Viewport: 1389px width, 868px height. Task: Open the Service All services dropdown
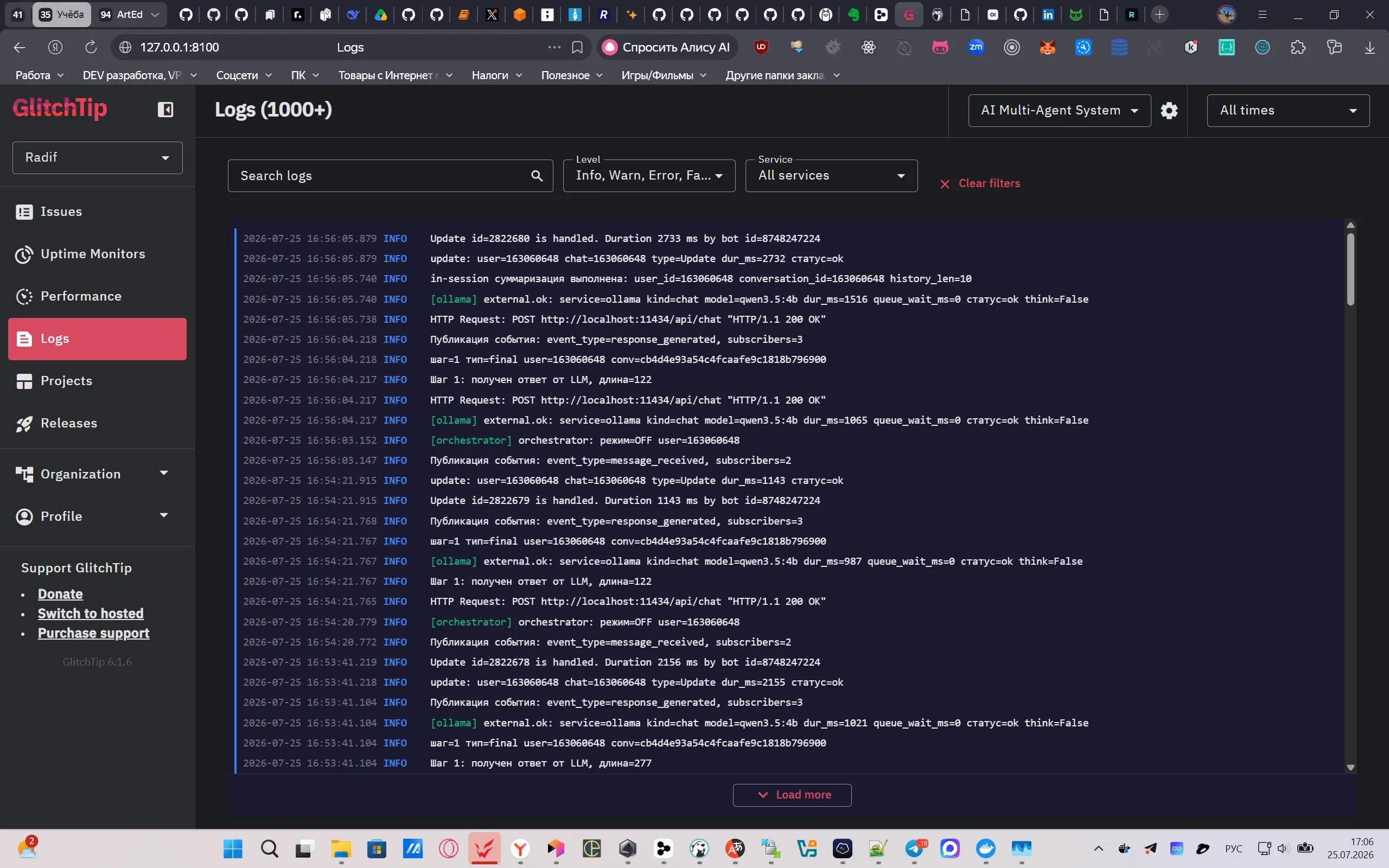coord(831,176)
